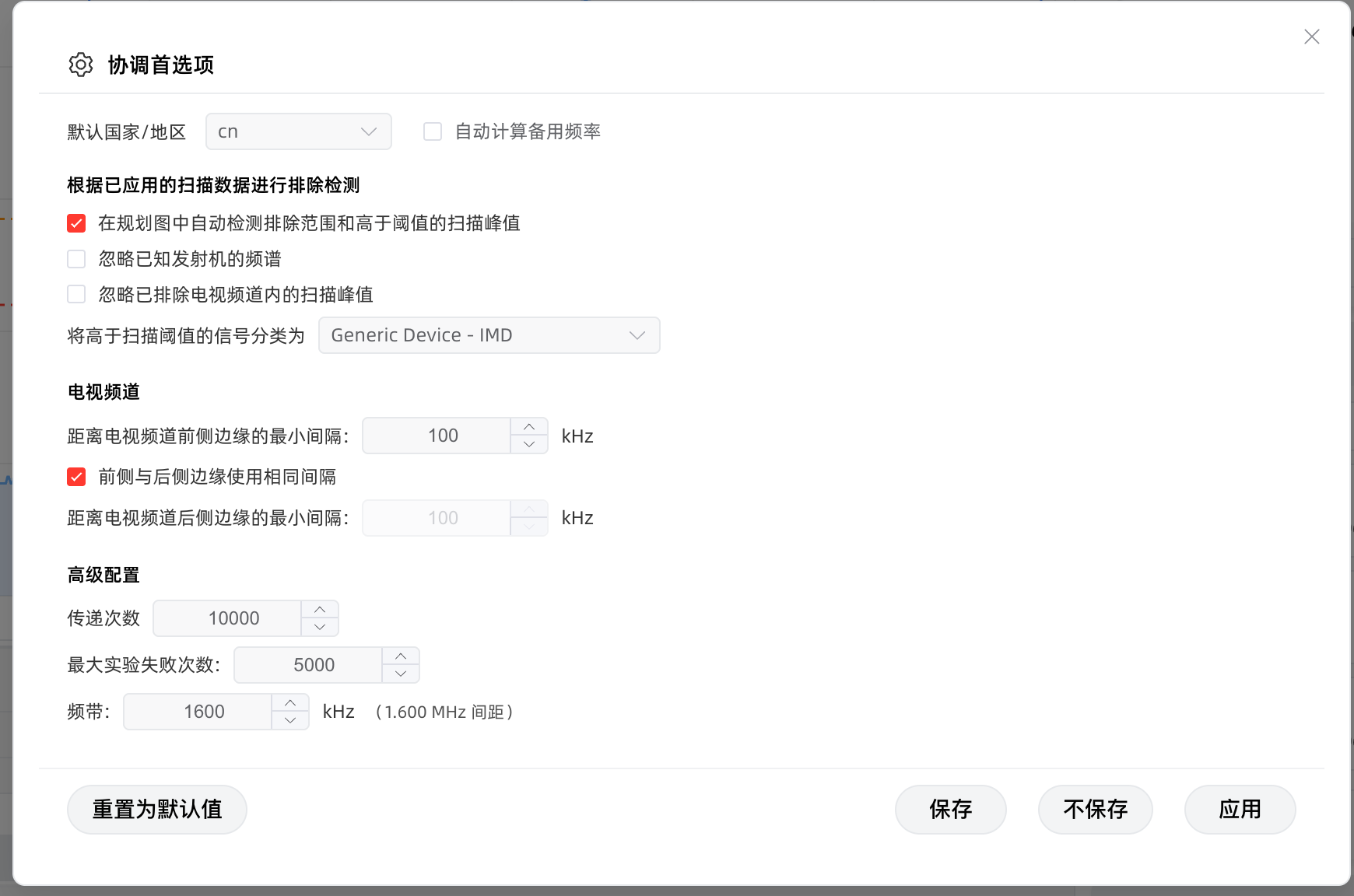Viewport: 1354px width, 896px height.
Task: Click the 前侧边缘最小间隔 input field
Action: tap(437, 436)
